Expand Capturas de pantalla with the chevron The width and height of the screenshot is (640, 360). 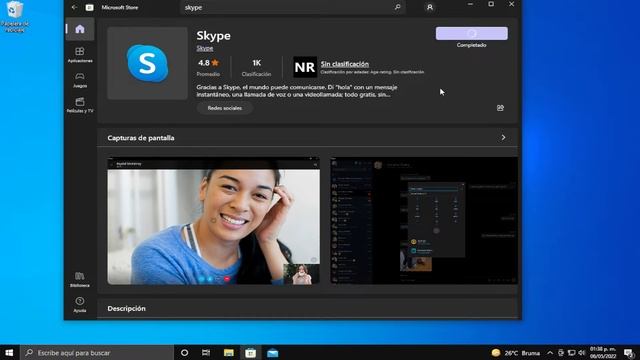(503, 138)
